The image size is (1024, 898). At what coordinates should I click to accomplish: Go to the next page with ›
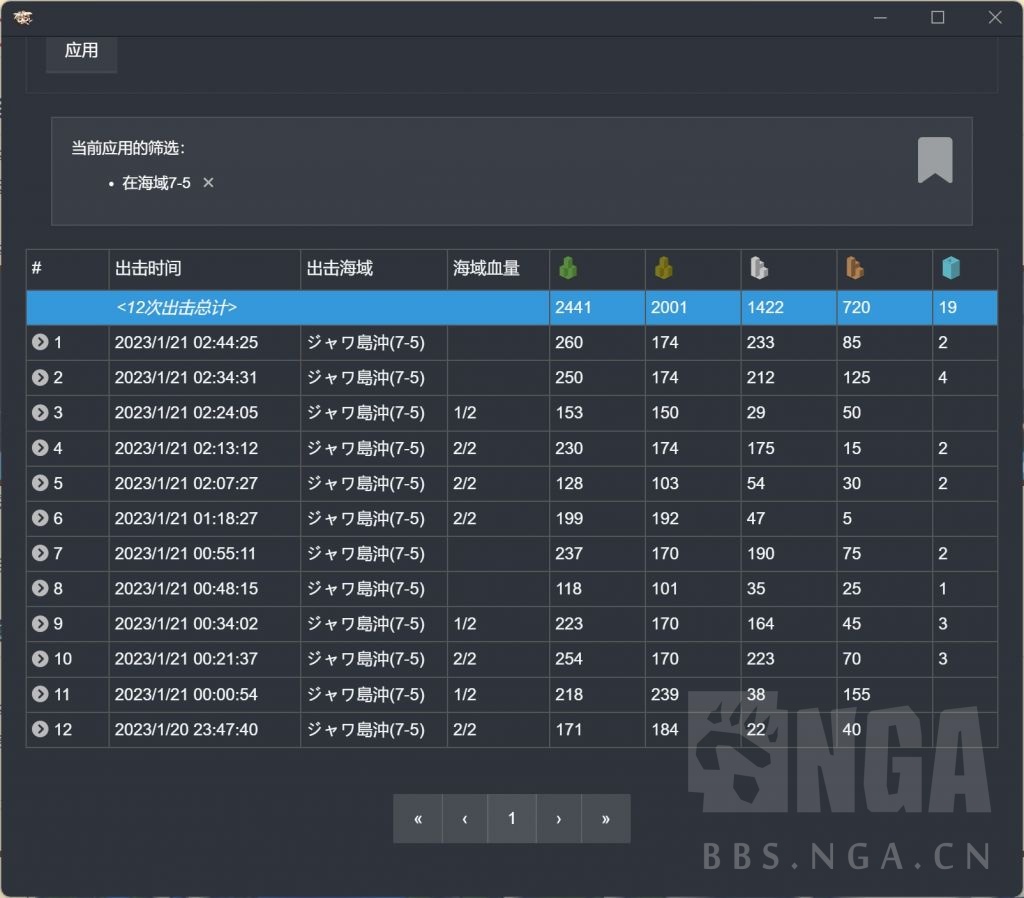[559, 818]
